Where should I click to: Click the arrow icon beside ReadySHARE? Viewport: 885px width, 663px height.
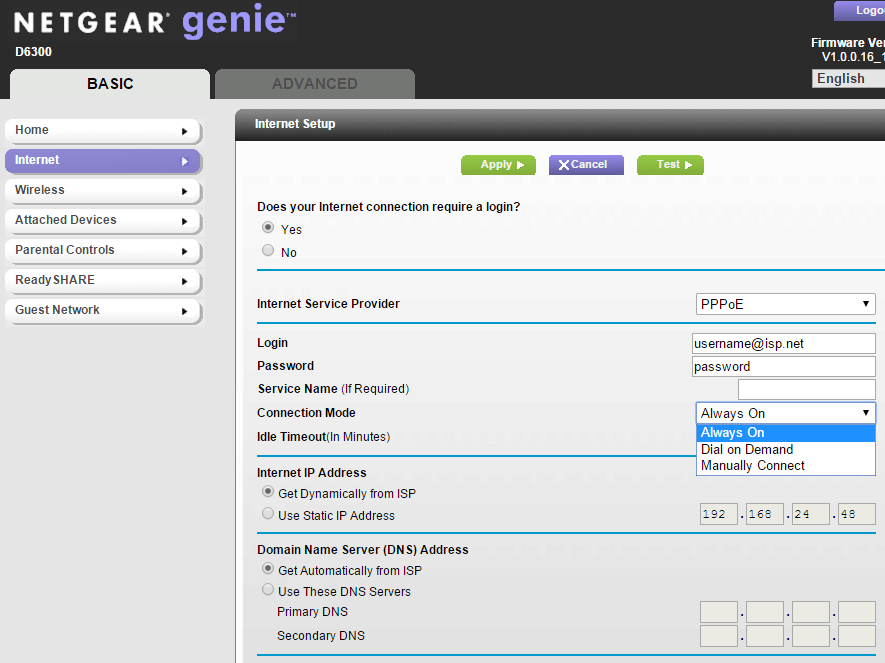(x=185, y=281)
